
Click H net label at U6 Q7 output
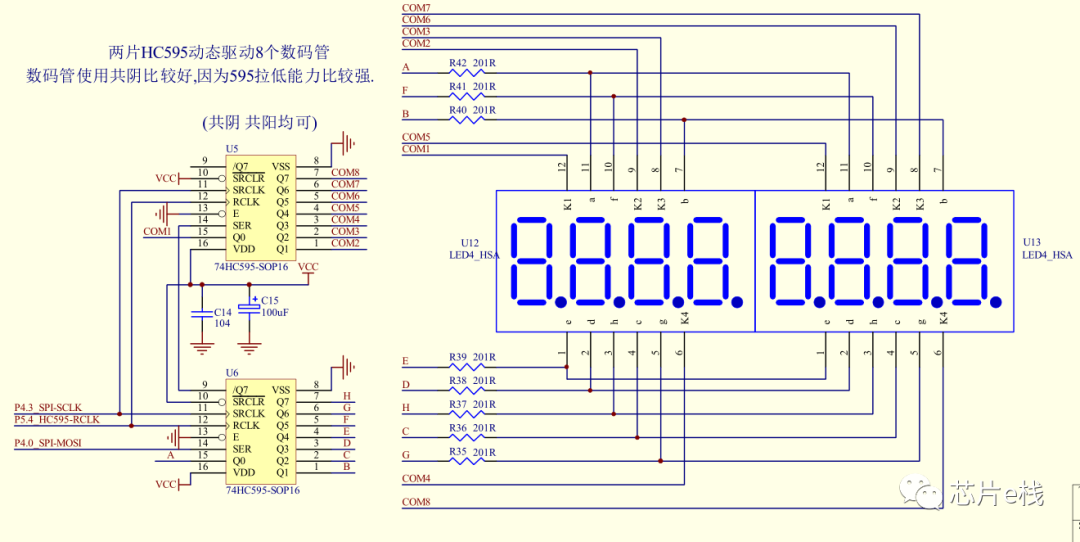pyautogui.click(x=347, y=396)
